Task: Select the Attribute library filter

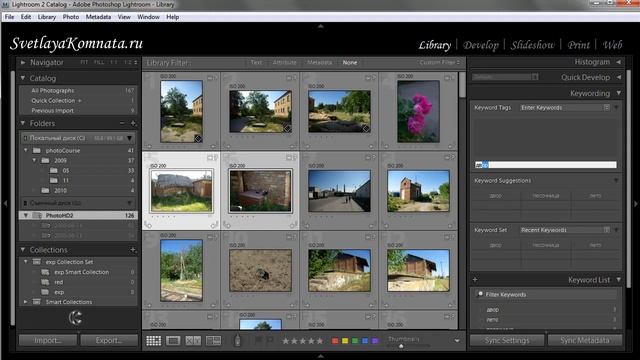Action: tap(284, 62)
